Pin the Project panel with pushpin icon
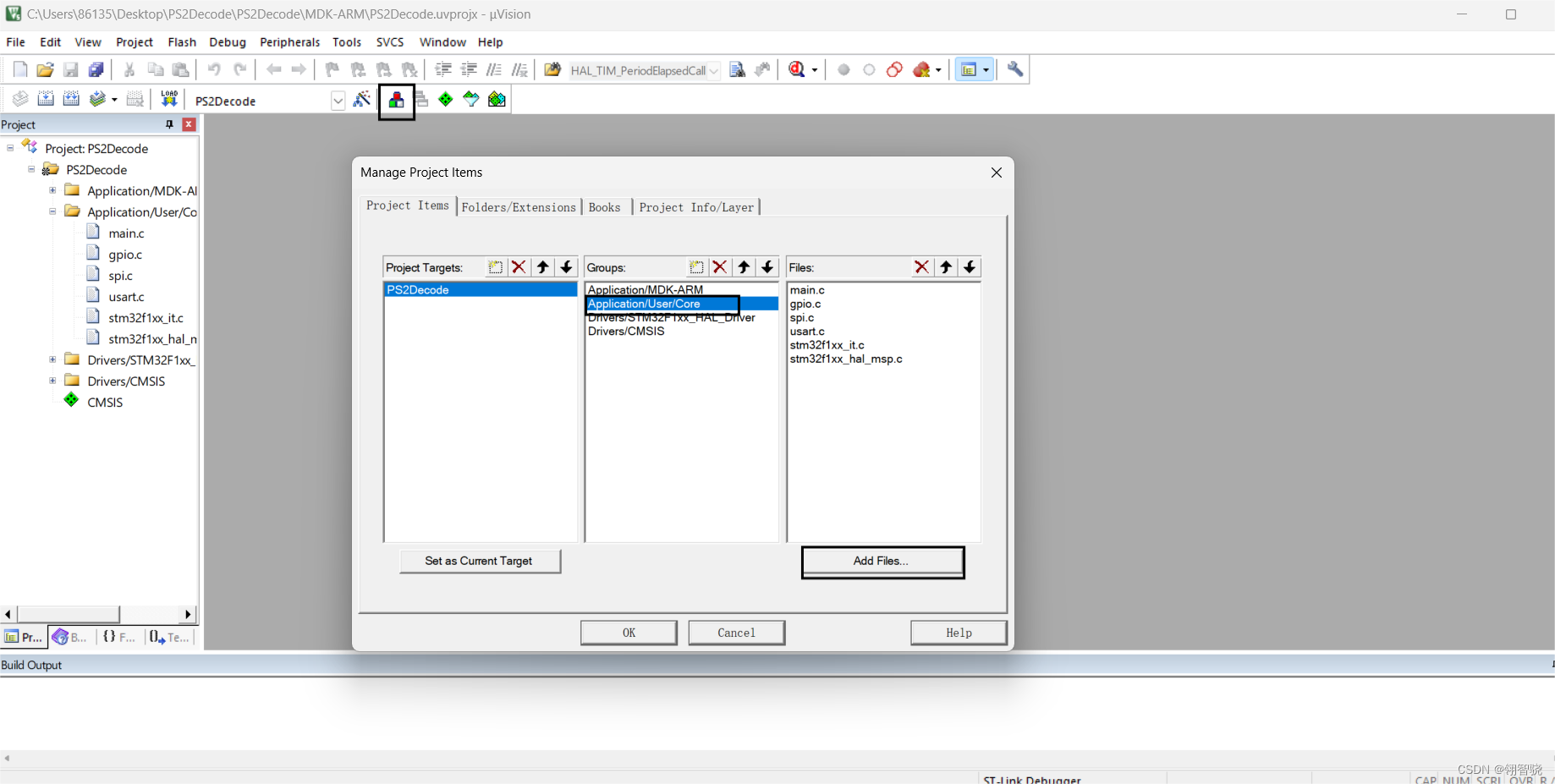The height and width of the screenshot is (784, 1555). pyautogui.click(x=168, y=124)
